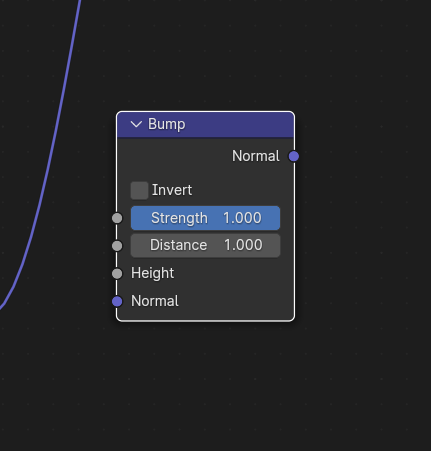
Task: Click the highlighted Strength slider field
Action: 205,218
